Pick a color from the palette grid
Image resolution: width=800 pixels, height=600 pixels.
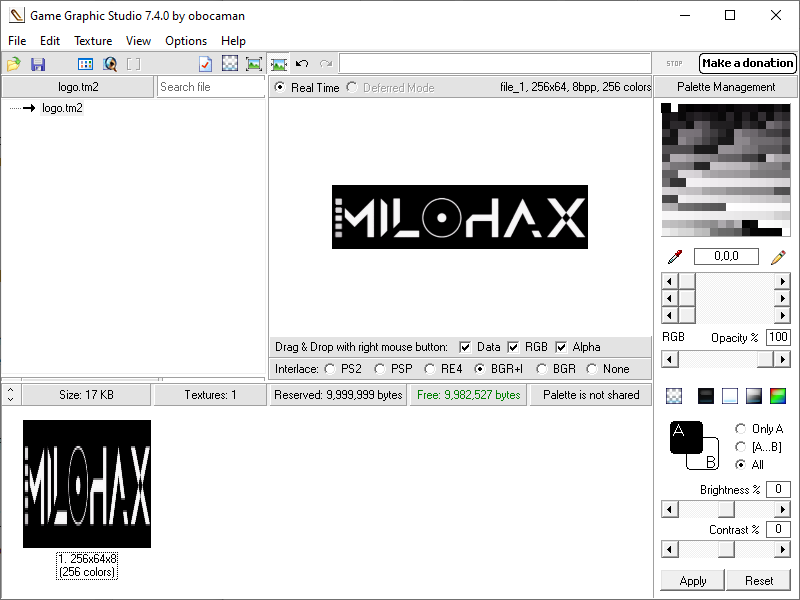tap(726, 170)
